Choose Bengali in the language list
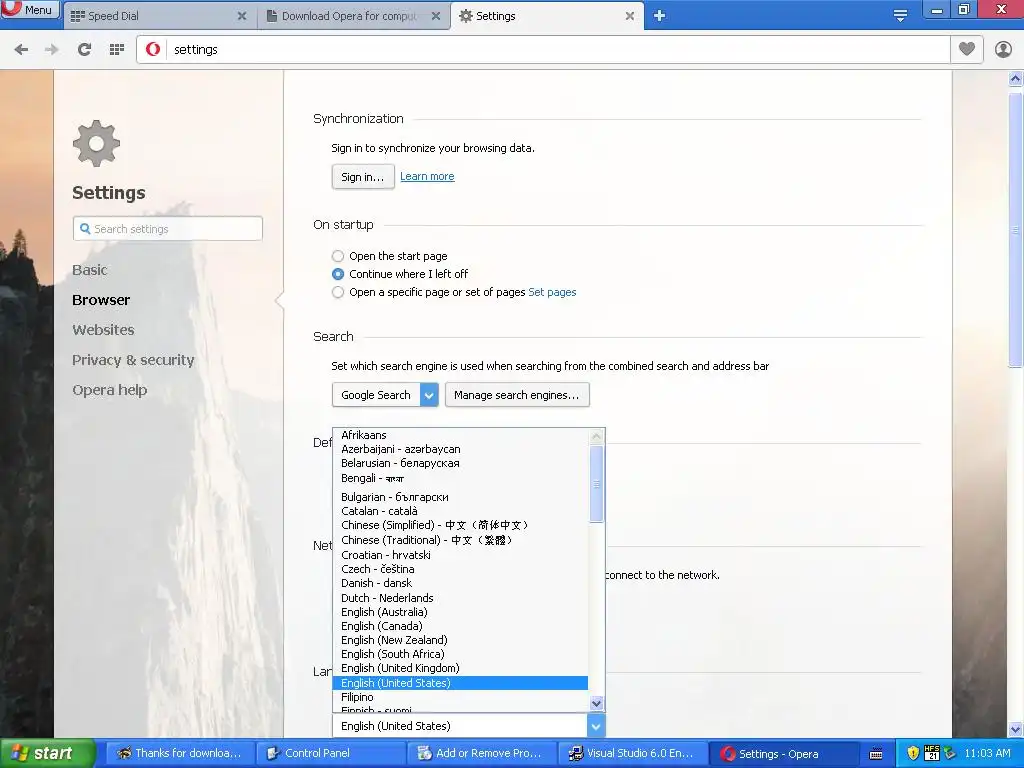1024x768 pixels. [x=460, y=478]
